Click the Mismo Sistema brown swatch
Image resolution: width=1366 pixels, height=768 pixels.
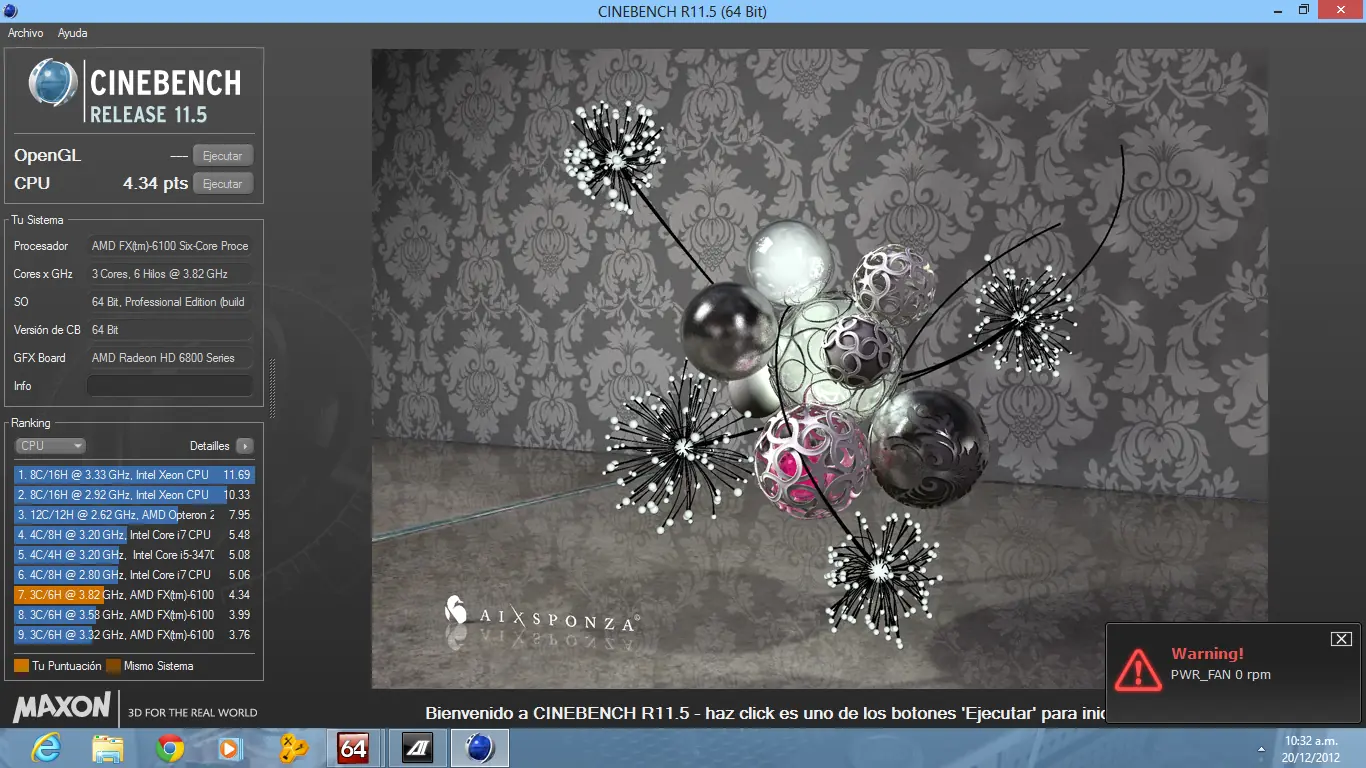point(113,666)
